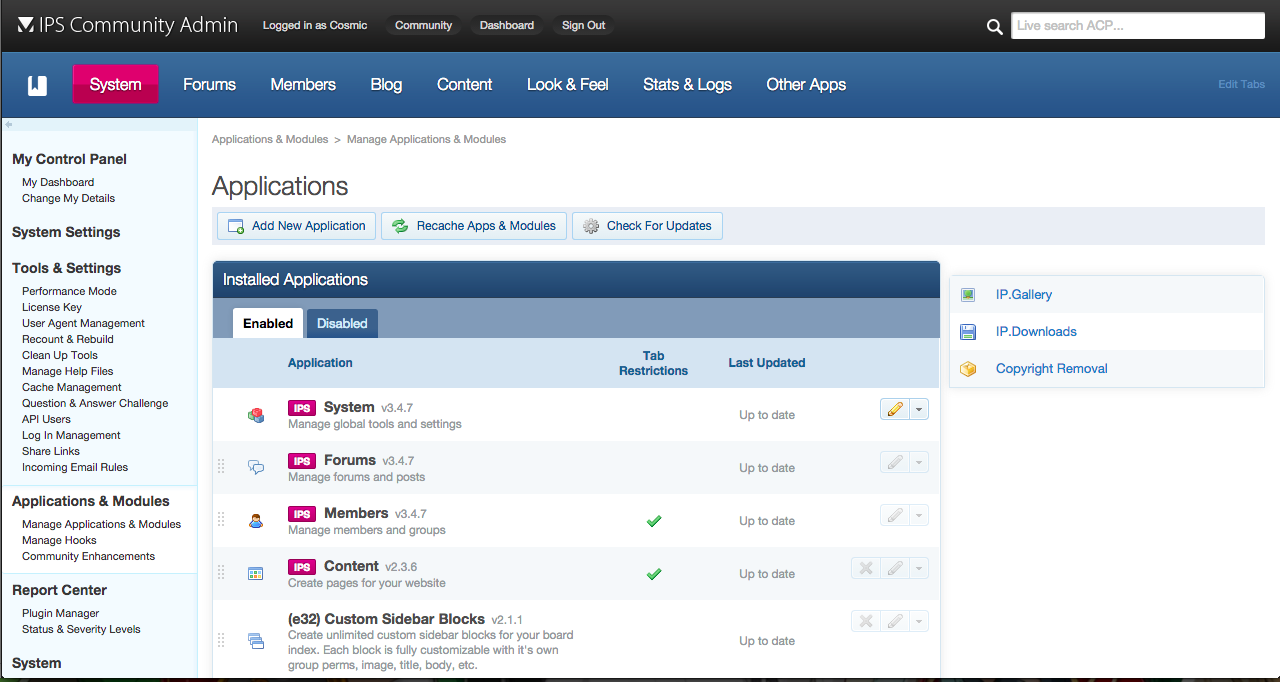1280x682 pixels.
Task: Open Manage Hooks in the sidebar
Action: (x=59, y=540)
